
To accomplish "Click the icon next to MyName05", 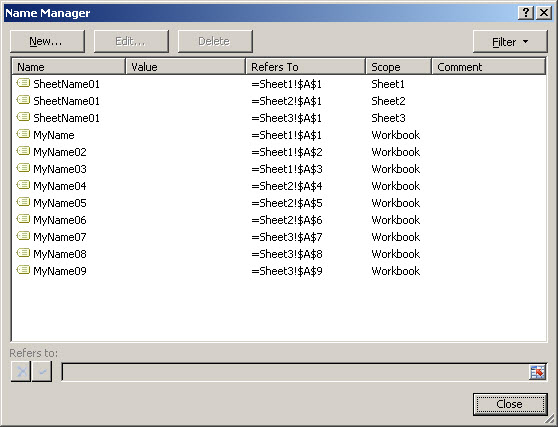I will 23,202.
